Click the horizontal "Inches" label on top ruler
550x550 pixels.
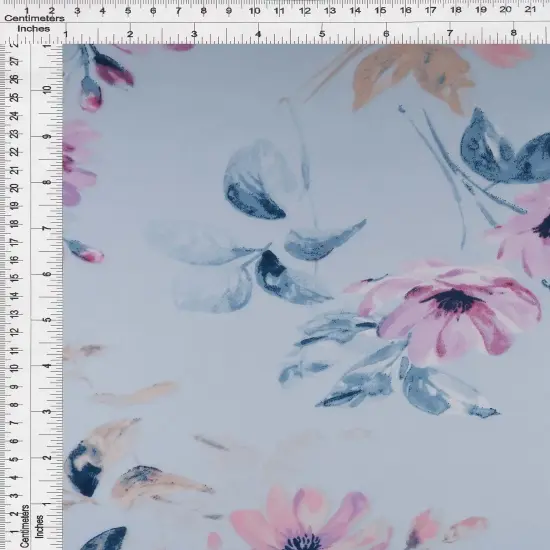tap(34, 29)
